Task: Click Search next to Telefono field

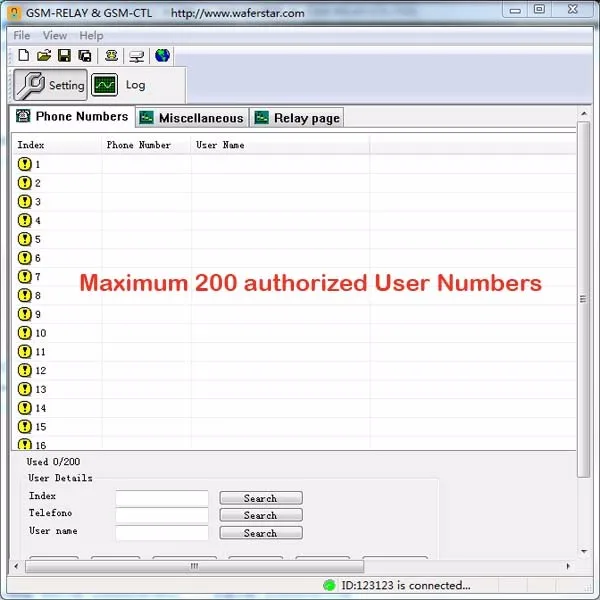Action: coord(261,515)
